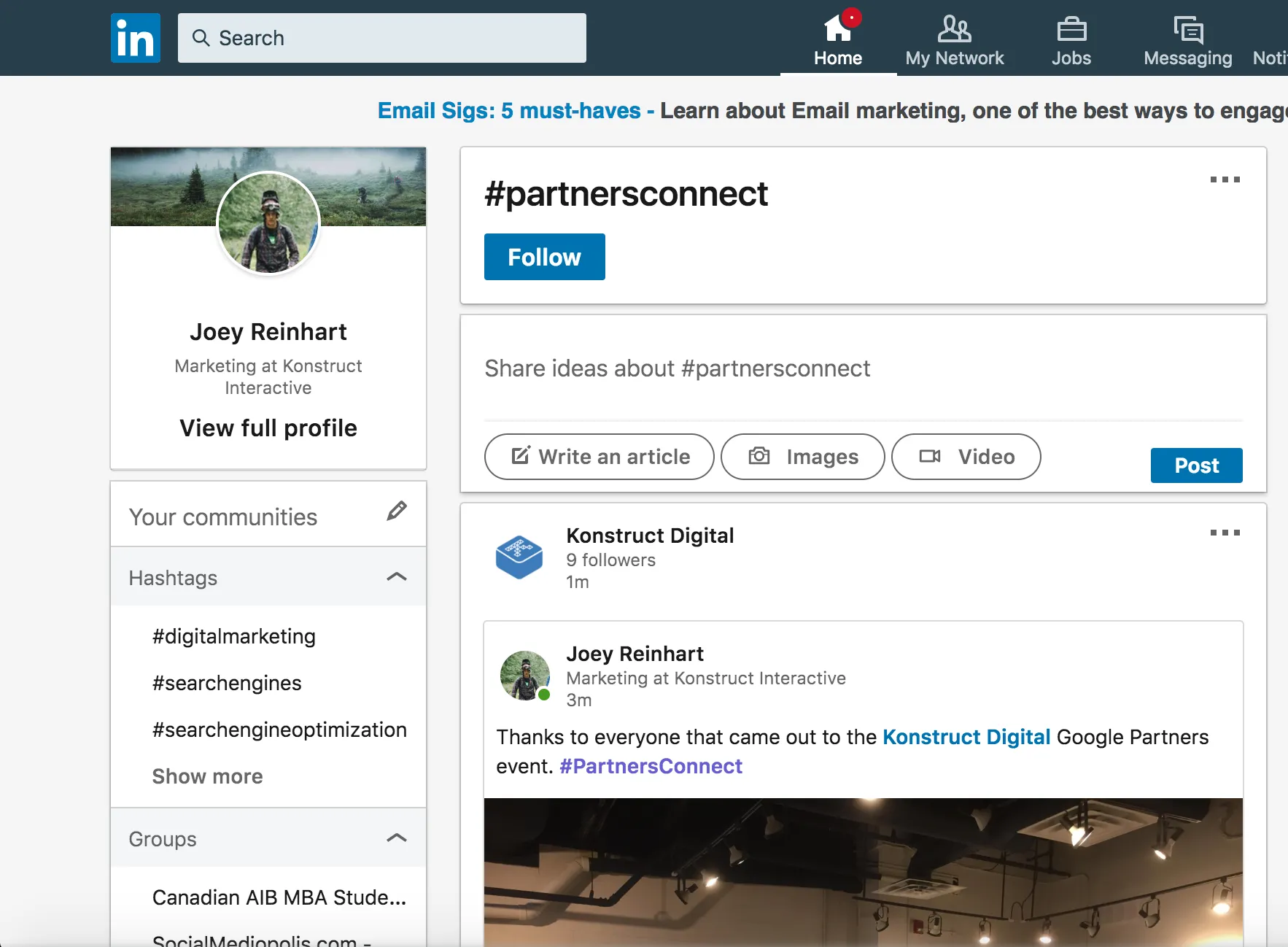This screenshot has height=947, width=1288.
Task: Click Write an article button
Action: 600,457
